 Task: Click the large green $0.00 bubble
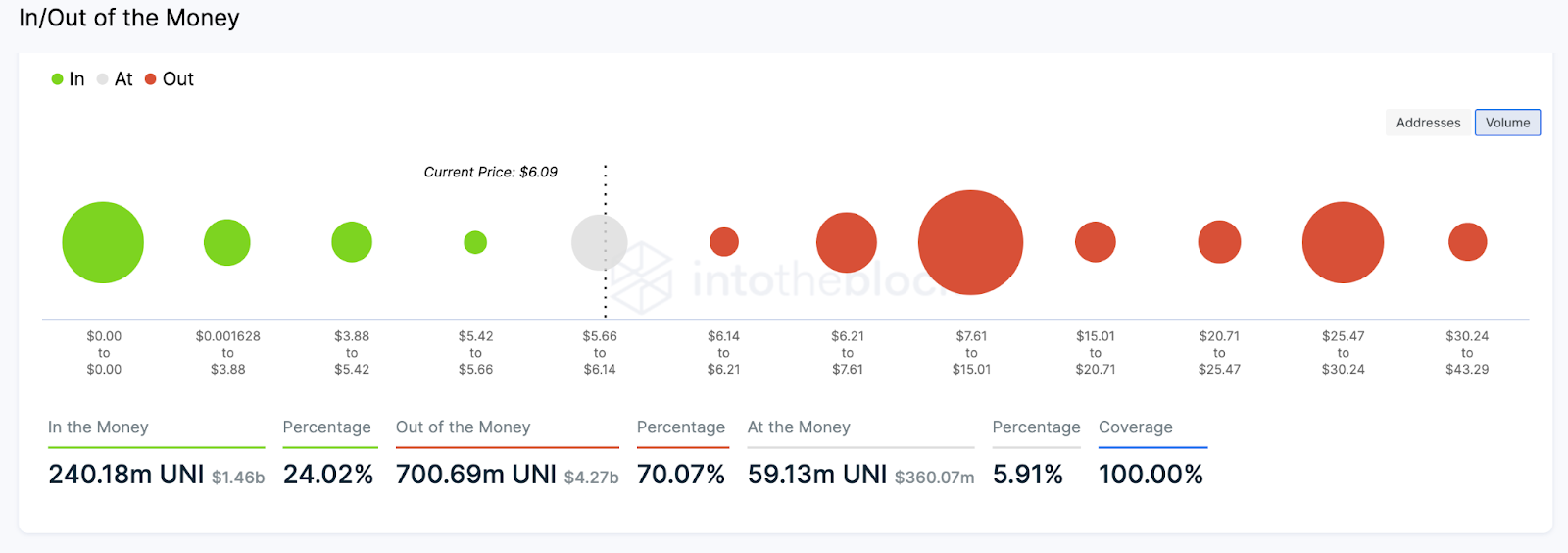coord(103,242)
